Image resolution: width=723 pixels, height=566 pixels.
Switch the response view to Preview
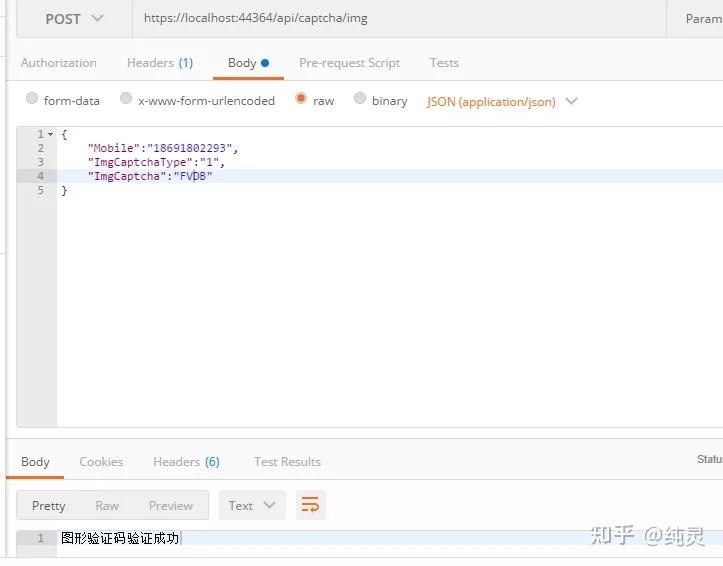point(171,506)
